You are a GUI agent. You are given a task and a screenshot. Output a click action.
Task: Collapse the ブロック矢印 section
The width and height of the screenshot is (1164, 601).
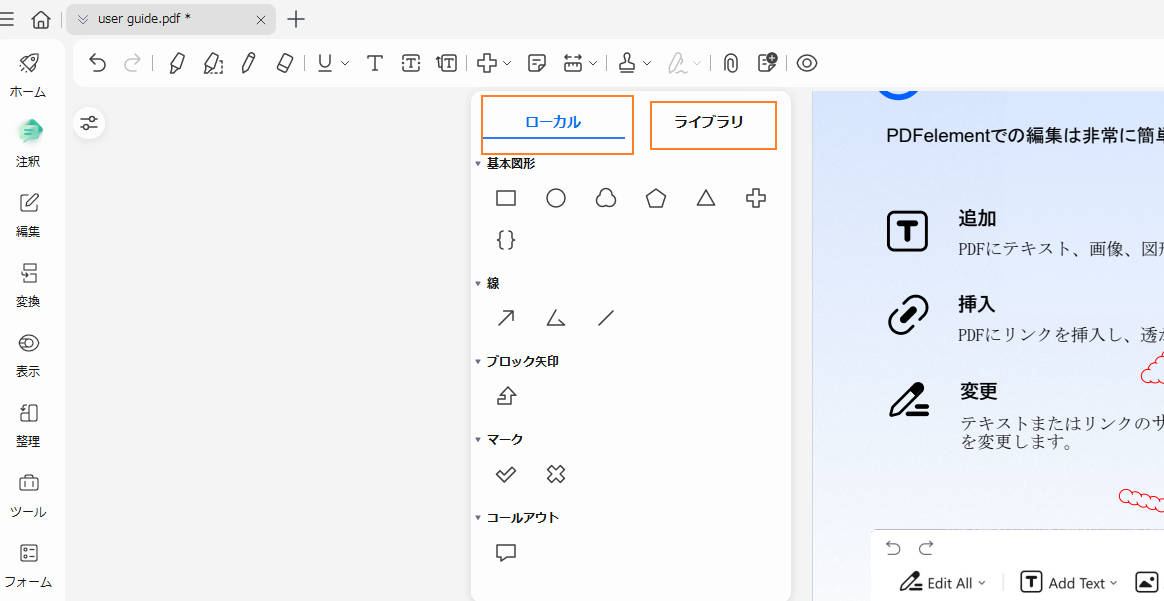coord(479,362)
